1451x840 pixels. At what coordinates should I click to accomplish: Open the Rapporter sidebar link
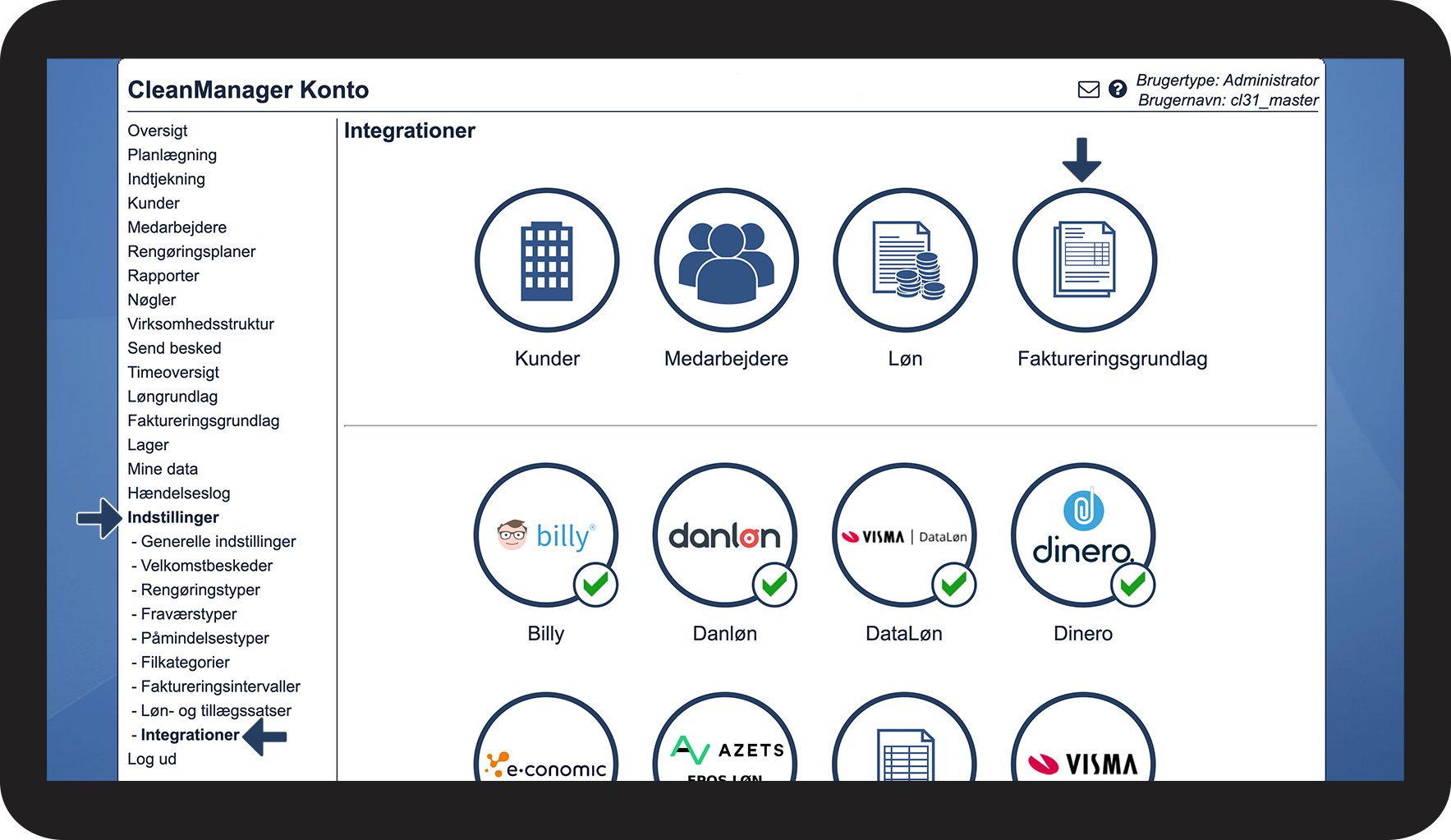[163, 276]
